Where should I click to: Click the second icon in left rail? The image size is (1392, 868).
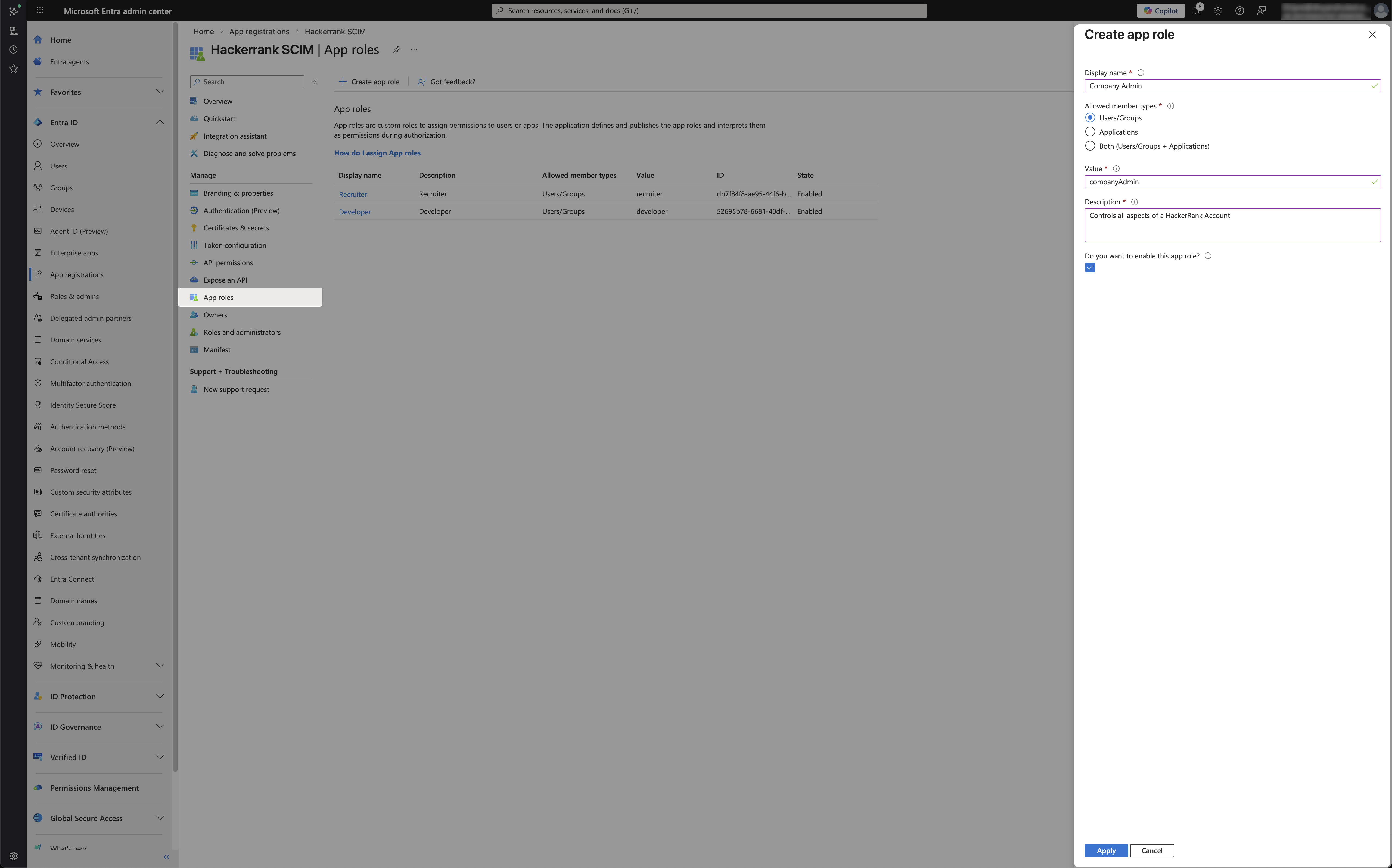[x=14, y=31]
